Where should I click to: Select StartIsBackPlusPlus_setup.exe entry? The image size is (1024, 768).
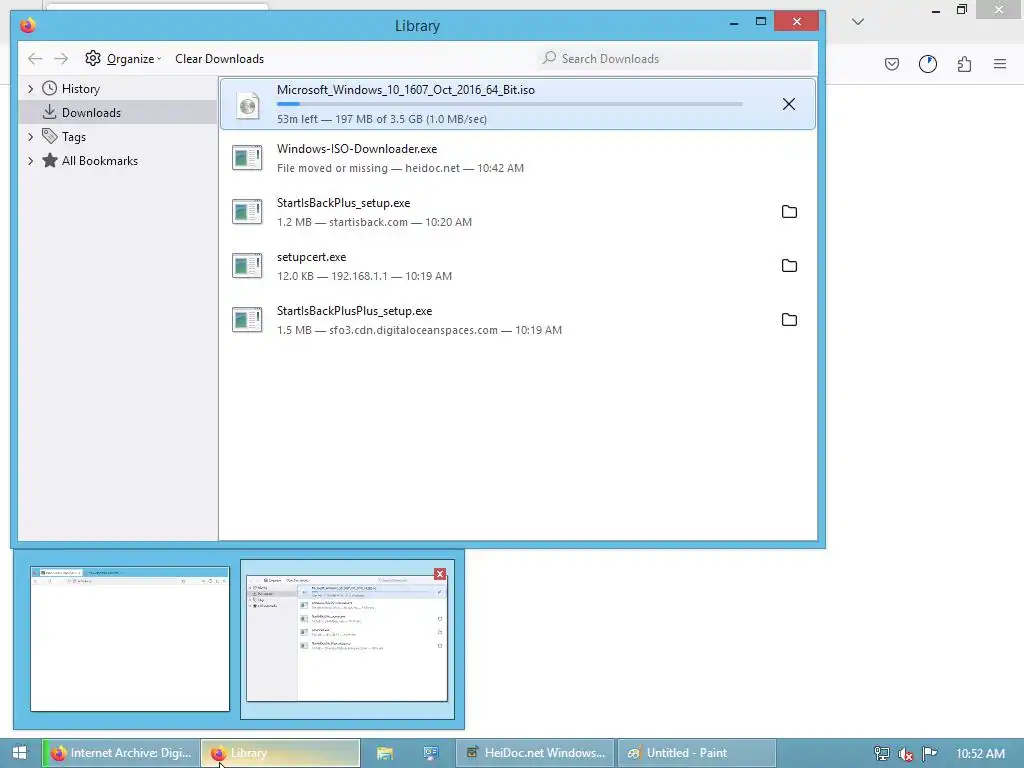pyautogui.click(x=517, y=321)
